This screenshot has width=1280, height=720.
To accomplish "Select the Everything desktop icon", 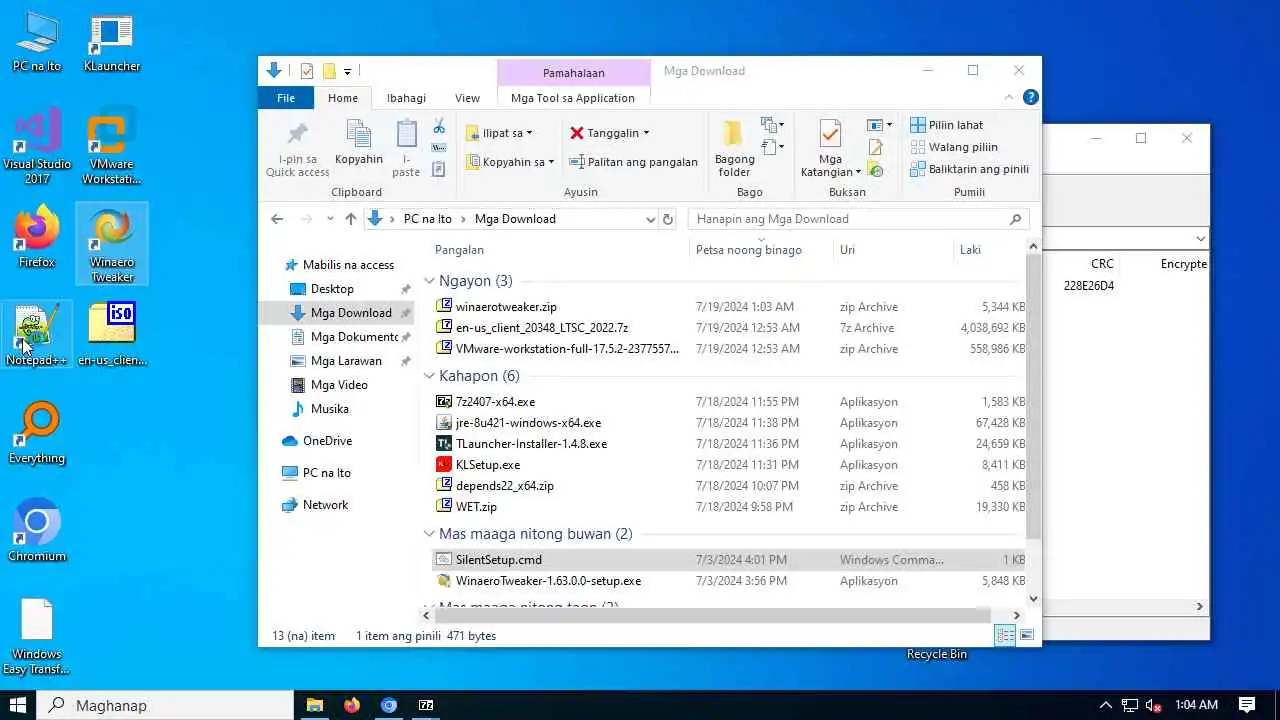I will [x=37, y=433].
